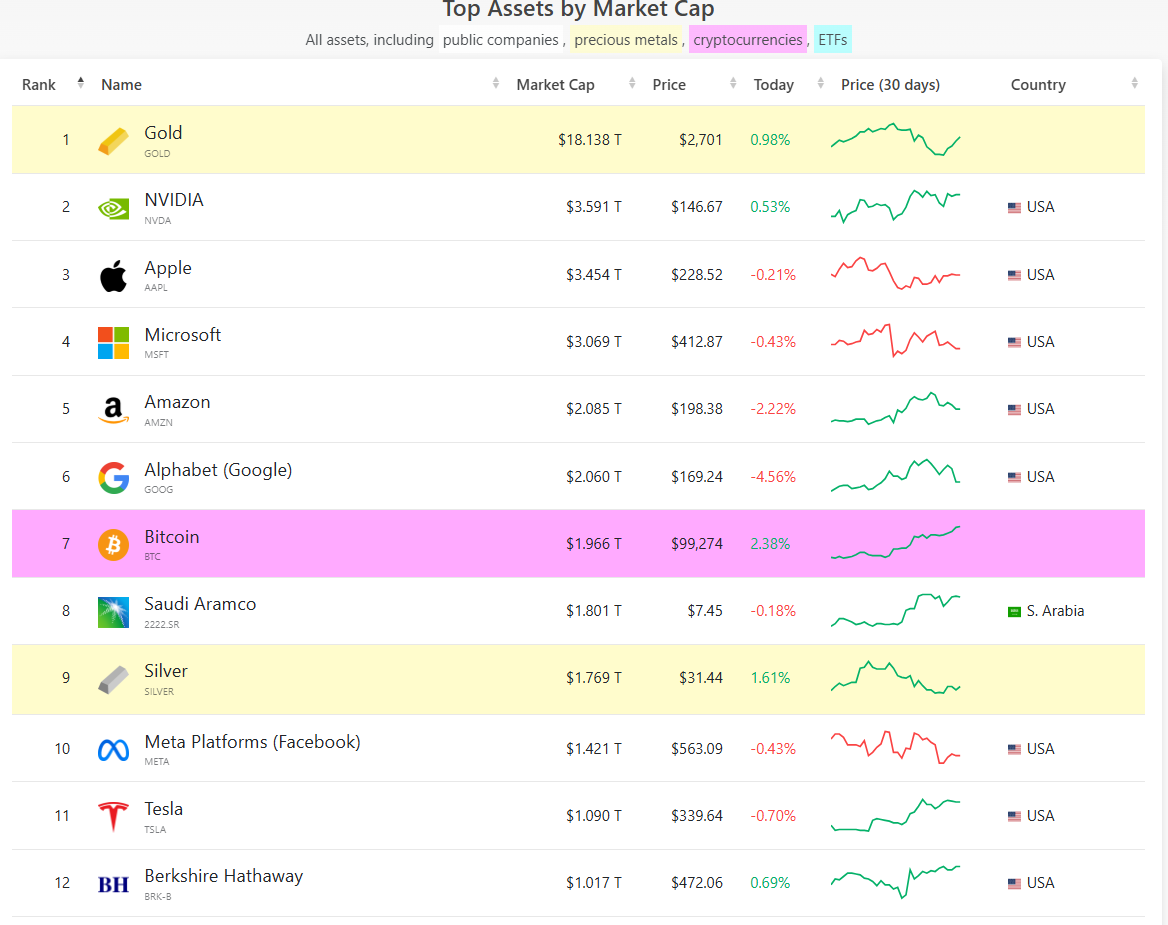Sort table by Rank column arrows
Screen dimensions: 1168x925
[80, 83]
